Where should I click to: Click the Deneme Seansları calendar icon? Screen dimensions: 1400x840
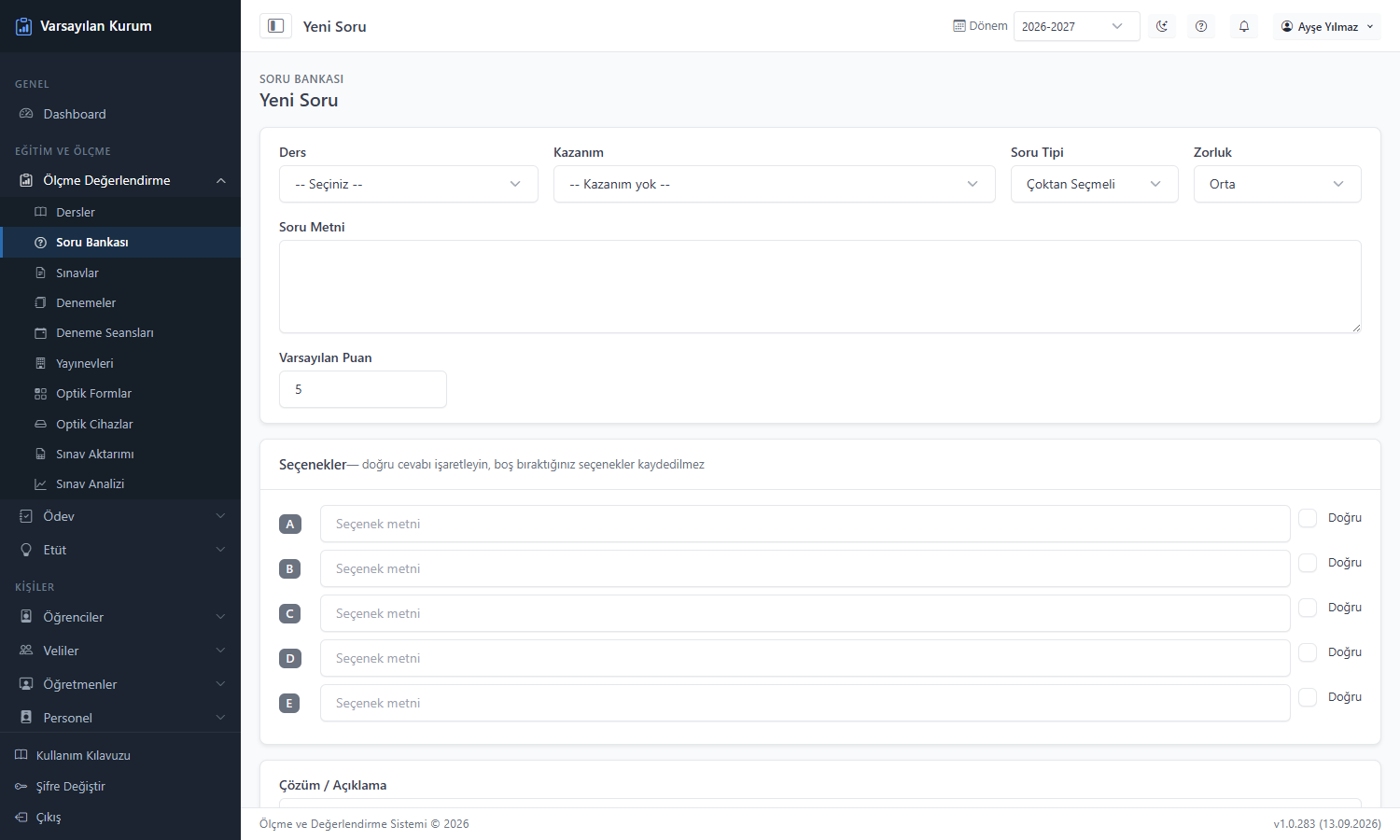tap(40, 333)
